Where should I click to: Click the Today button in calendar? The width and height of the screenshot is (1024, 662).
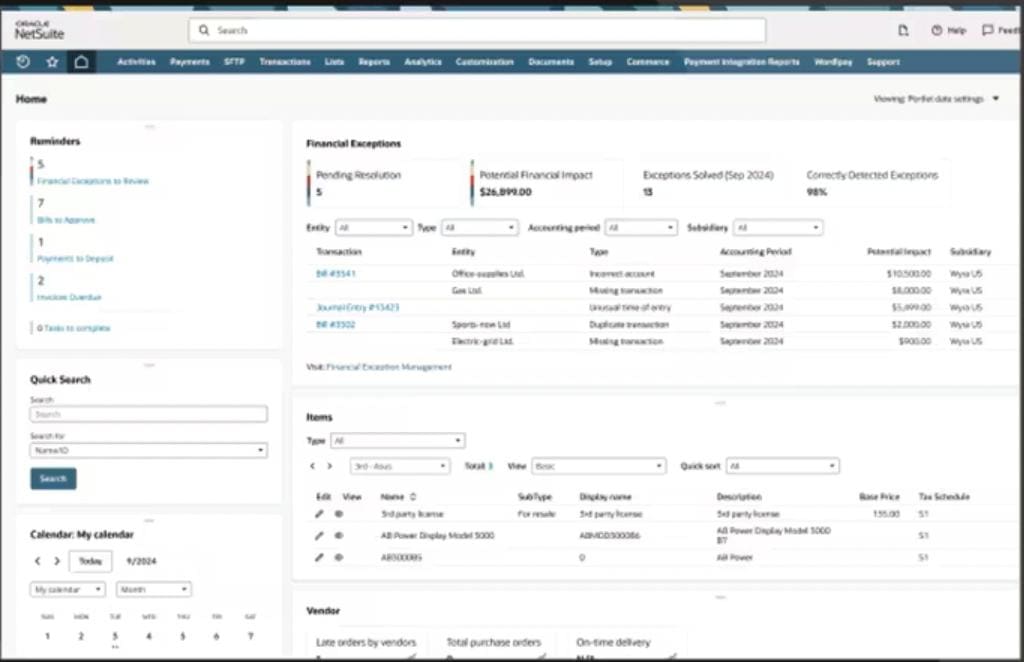pyautogui.click(x=90, y=561)
